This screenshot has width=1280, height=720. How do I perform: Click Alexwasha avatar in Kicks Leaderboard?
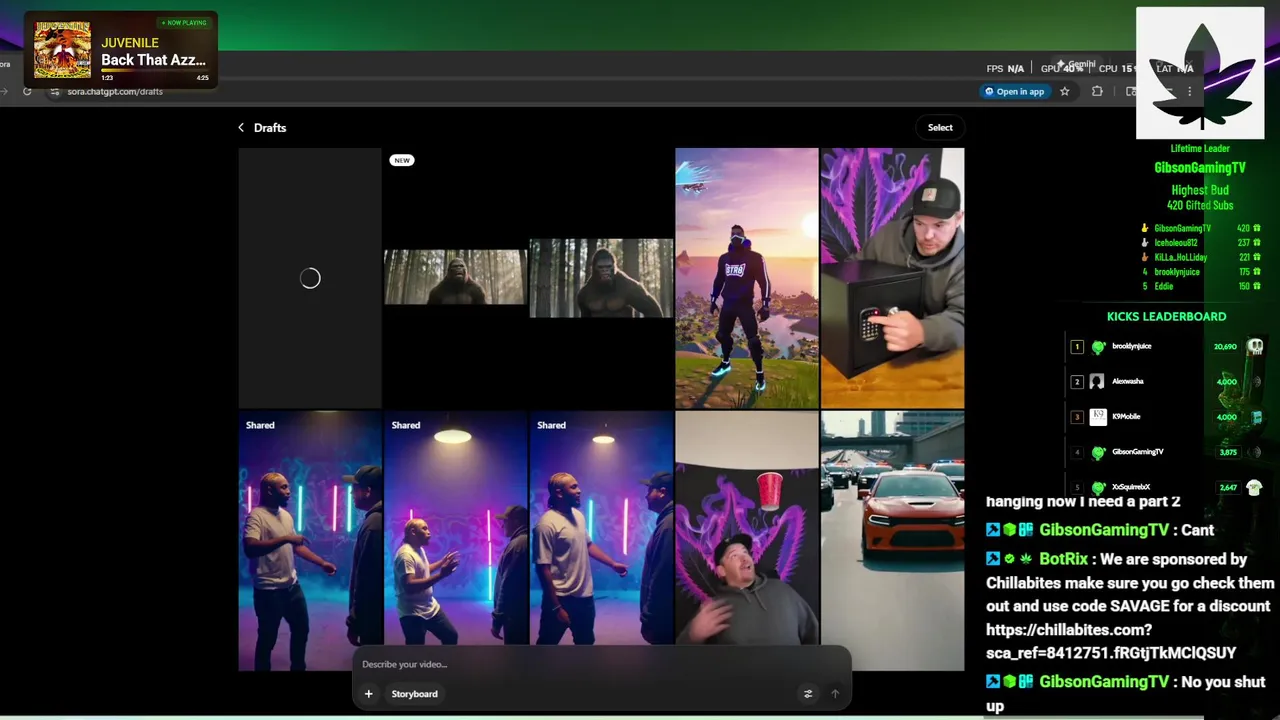(x=1098, y=382)
